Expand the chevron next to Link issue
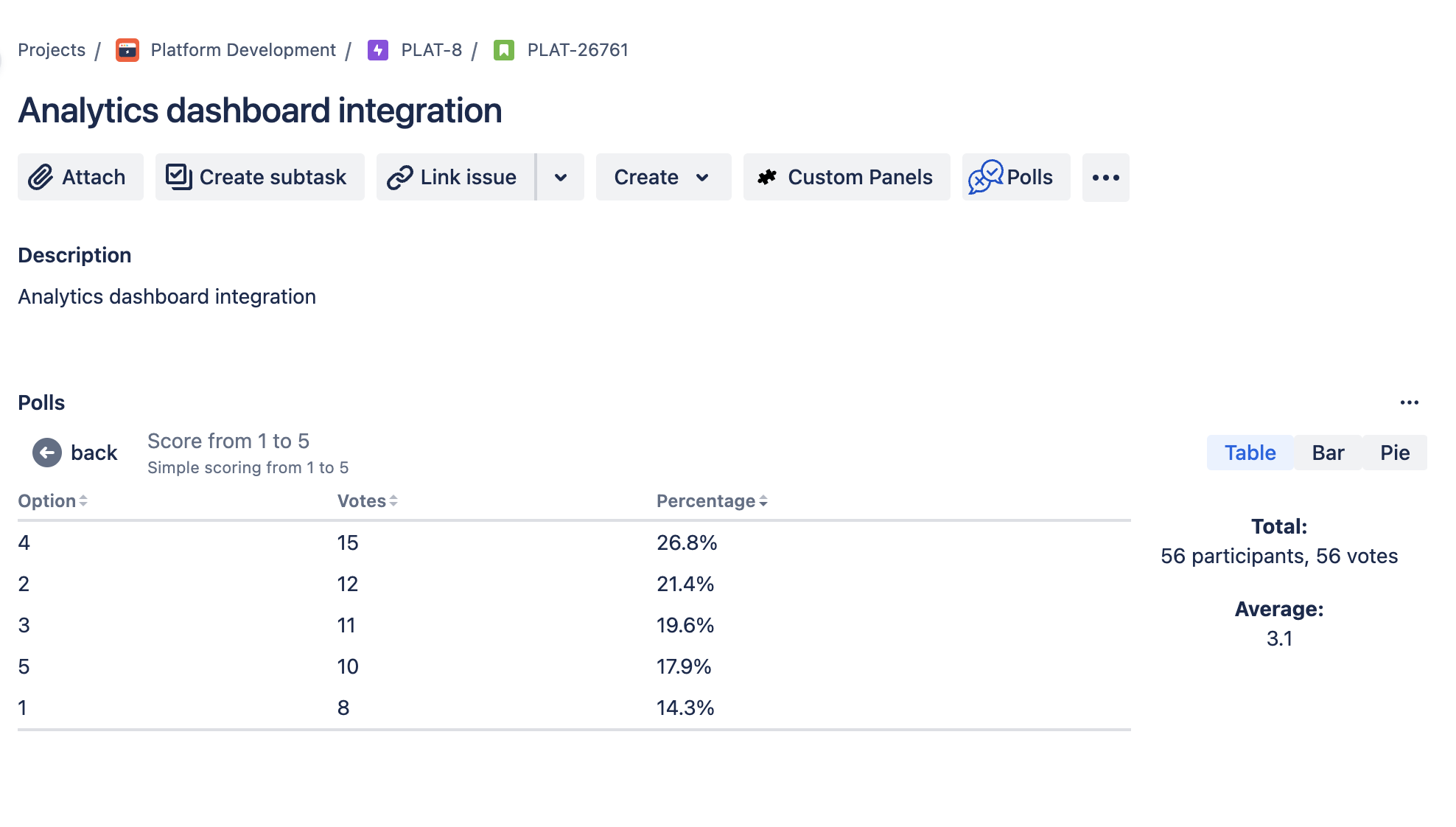 pos(561,177)
